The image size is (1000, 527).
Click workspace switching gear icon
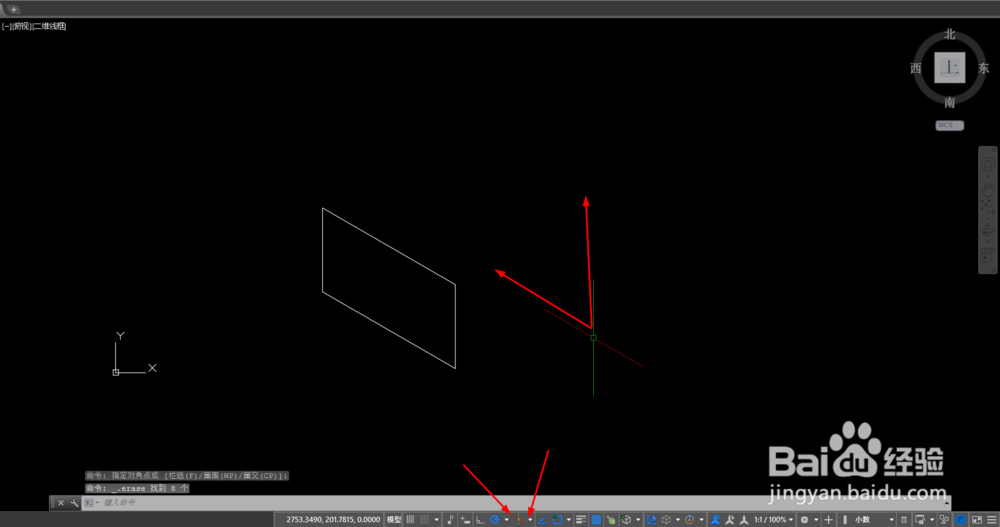pos(804,519)
